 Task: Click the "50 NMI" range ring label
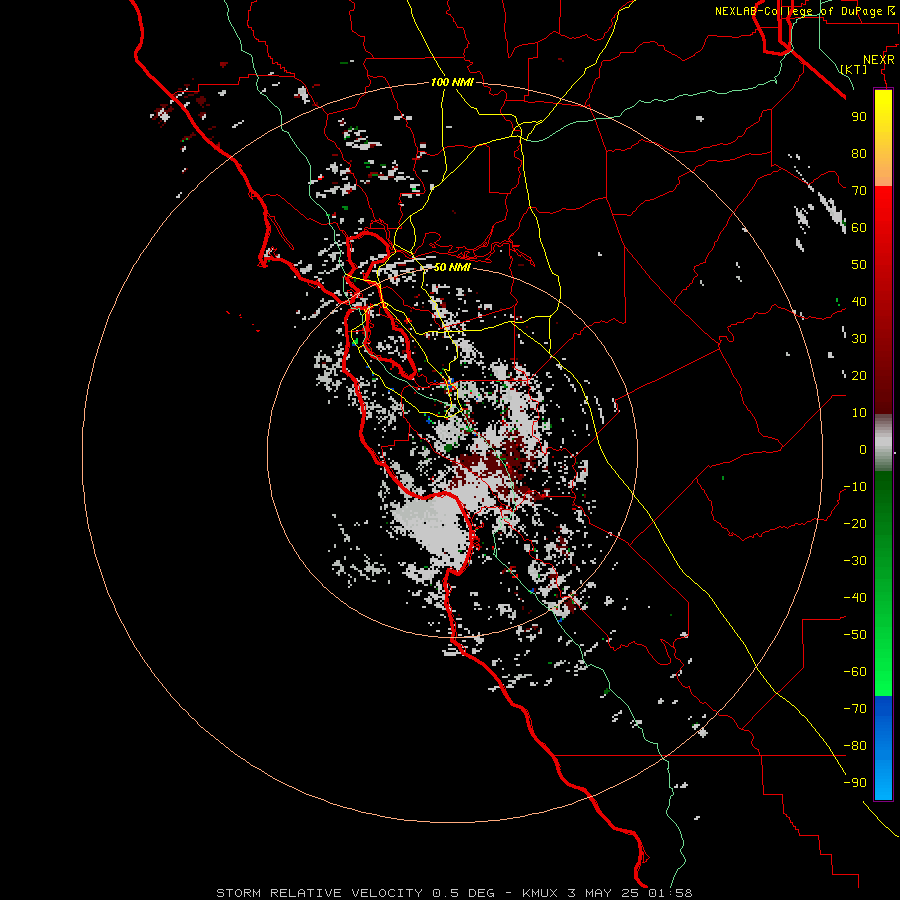coord(452,267)
